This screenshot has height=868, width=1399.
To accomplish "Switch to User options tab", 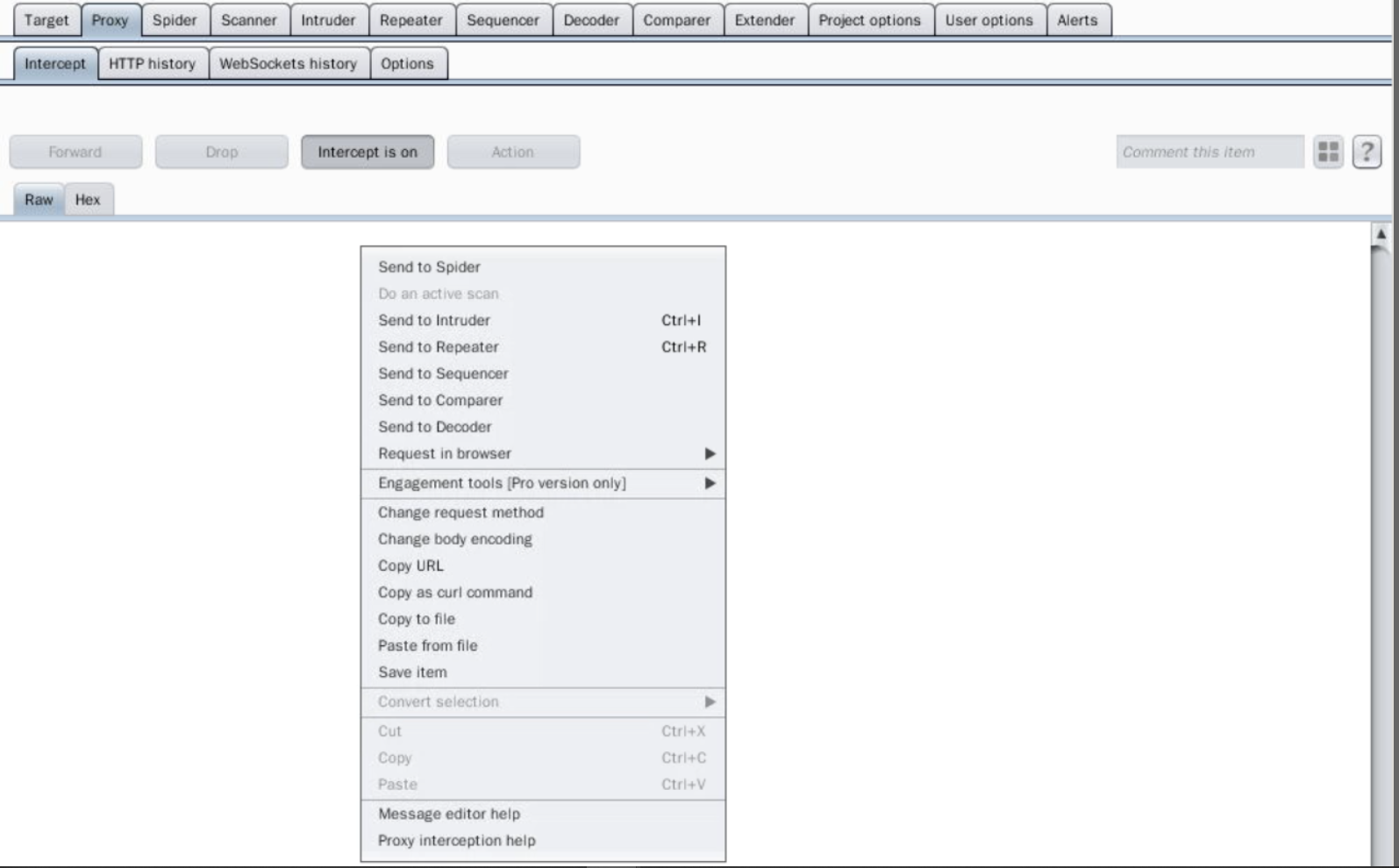I will [989, 20].
